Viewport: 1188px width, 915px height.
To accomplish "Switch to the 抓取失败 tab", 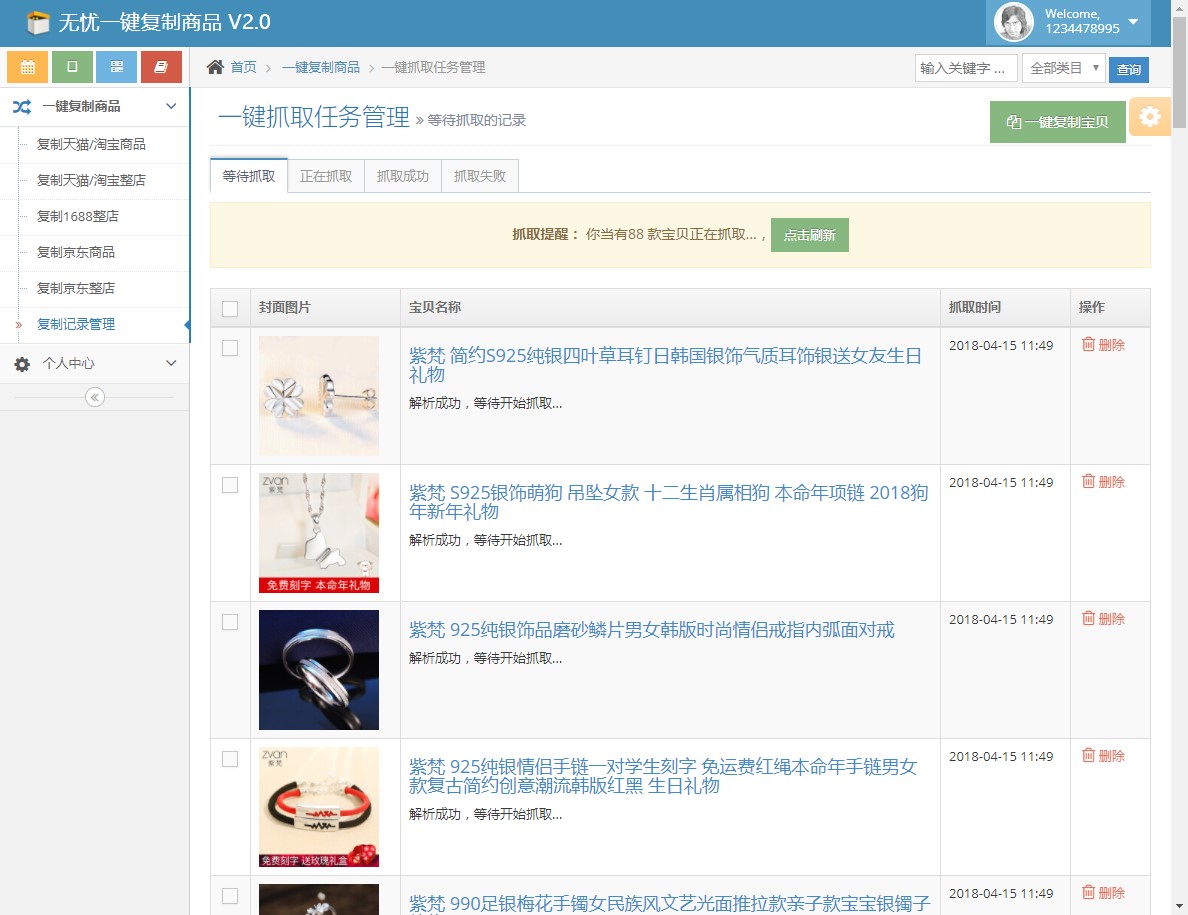I will 480,176.
